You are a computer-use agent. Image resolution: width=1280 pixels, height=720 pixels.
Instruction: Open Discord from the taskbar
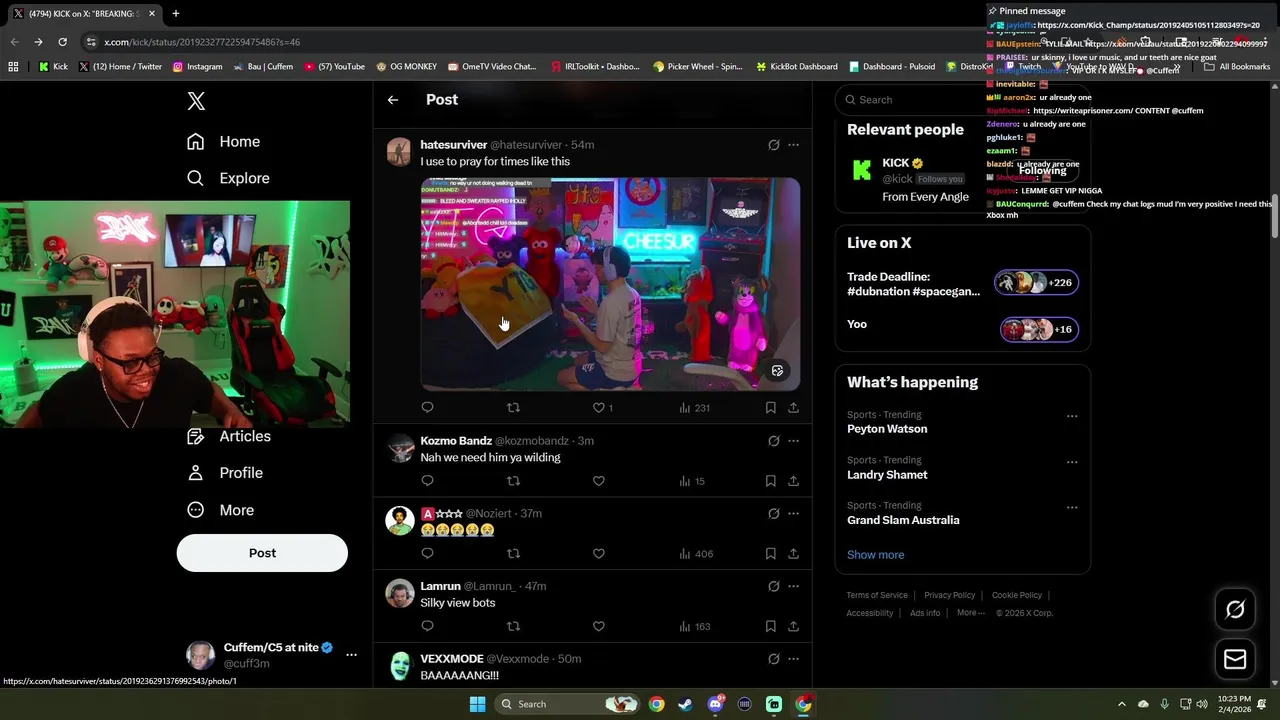click(x=715, y=704)
